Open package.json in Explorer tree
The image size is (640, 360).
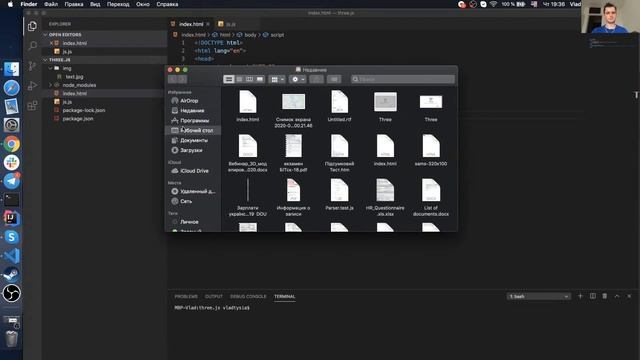tap(78, 119)
